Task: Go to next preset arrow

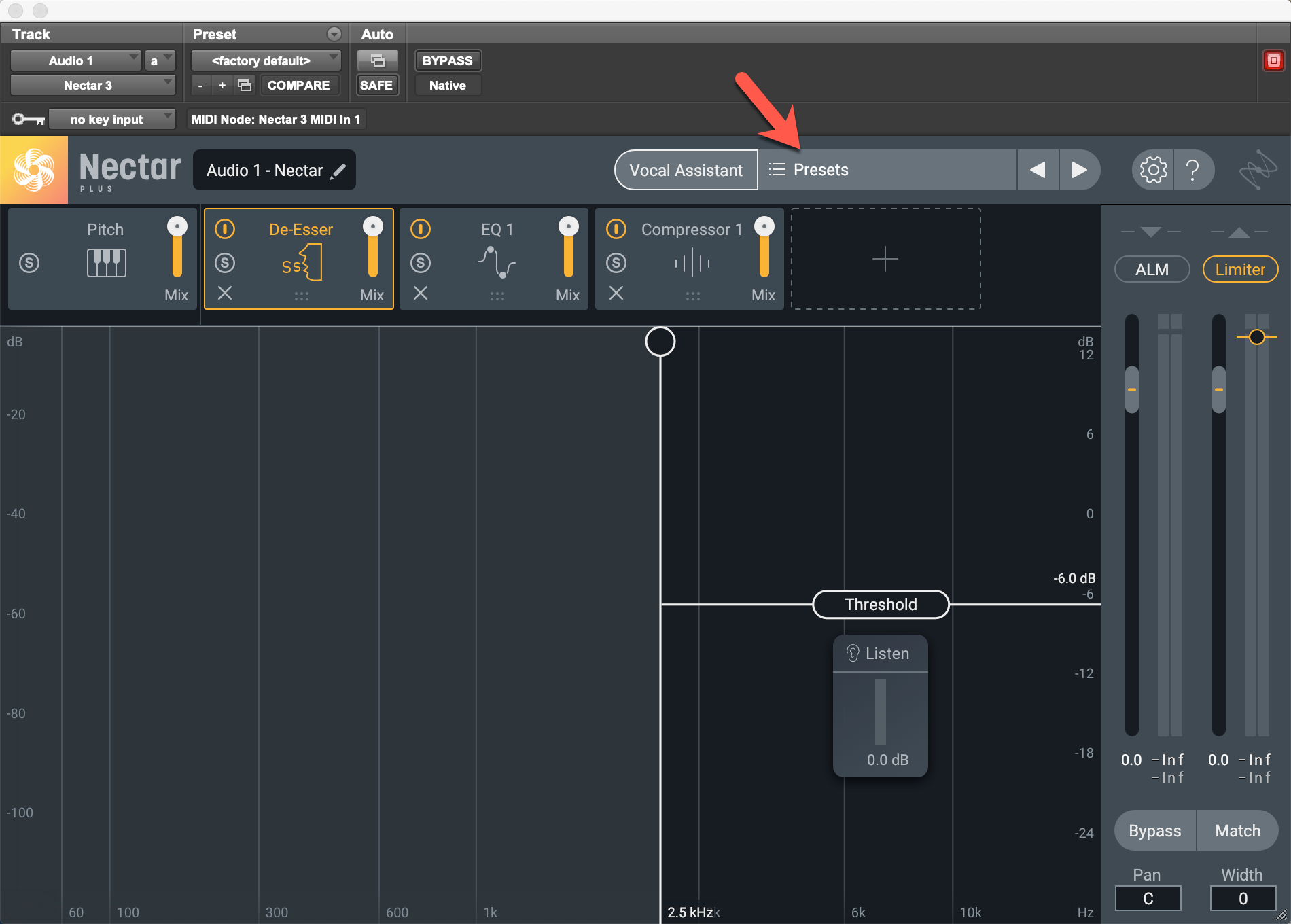Action: coord(1079,170)
